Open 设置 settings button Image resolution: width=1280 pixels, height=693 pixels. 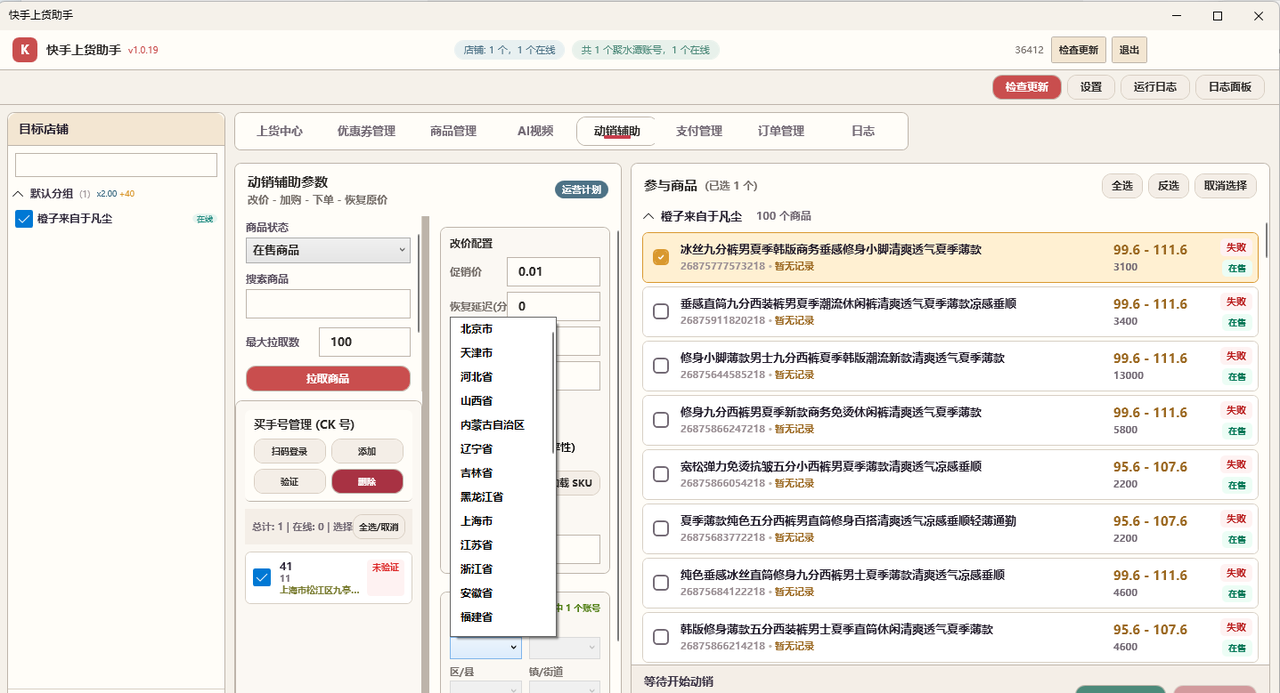point(1091,87)
